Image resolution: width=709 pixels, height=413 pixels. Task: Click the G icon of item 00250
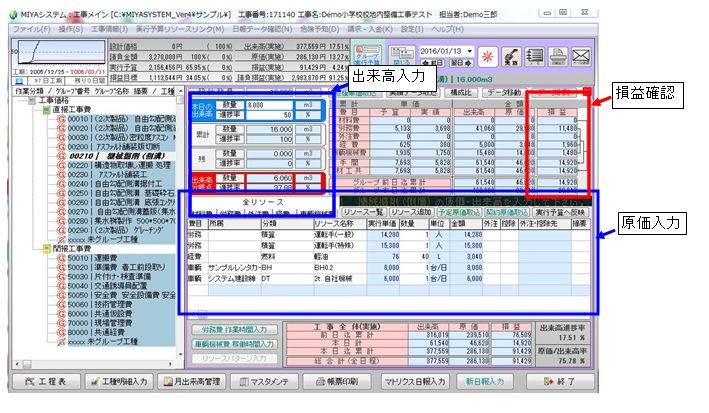(x=61, y=193)
